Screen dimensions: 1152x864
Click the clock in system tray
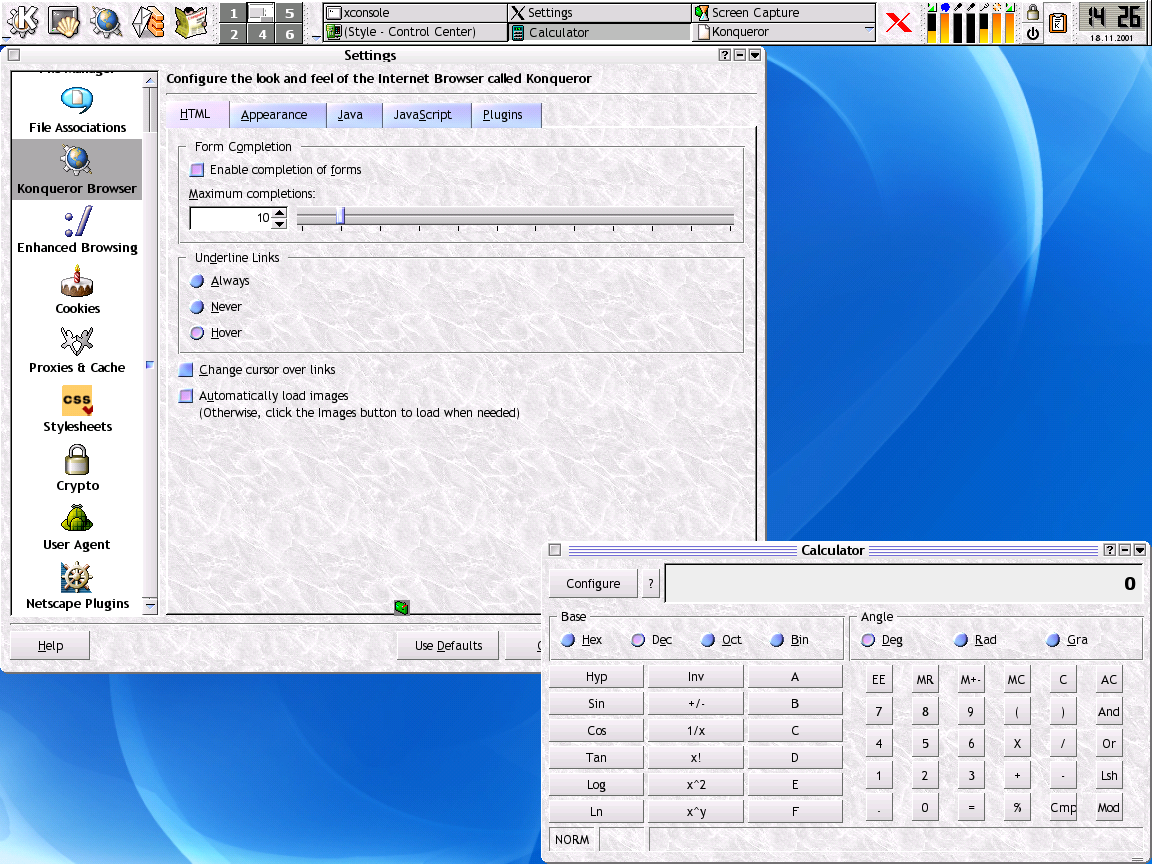[x=1112, y=22]
